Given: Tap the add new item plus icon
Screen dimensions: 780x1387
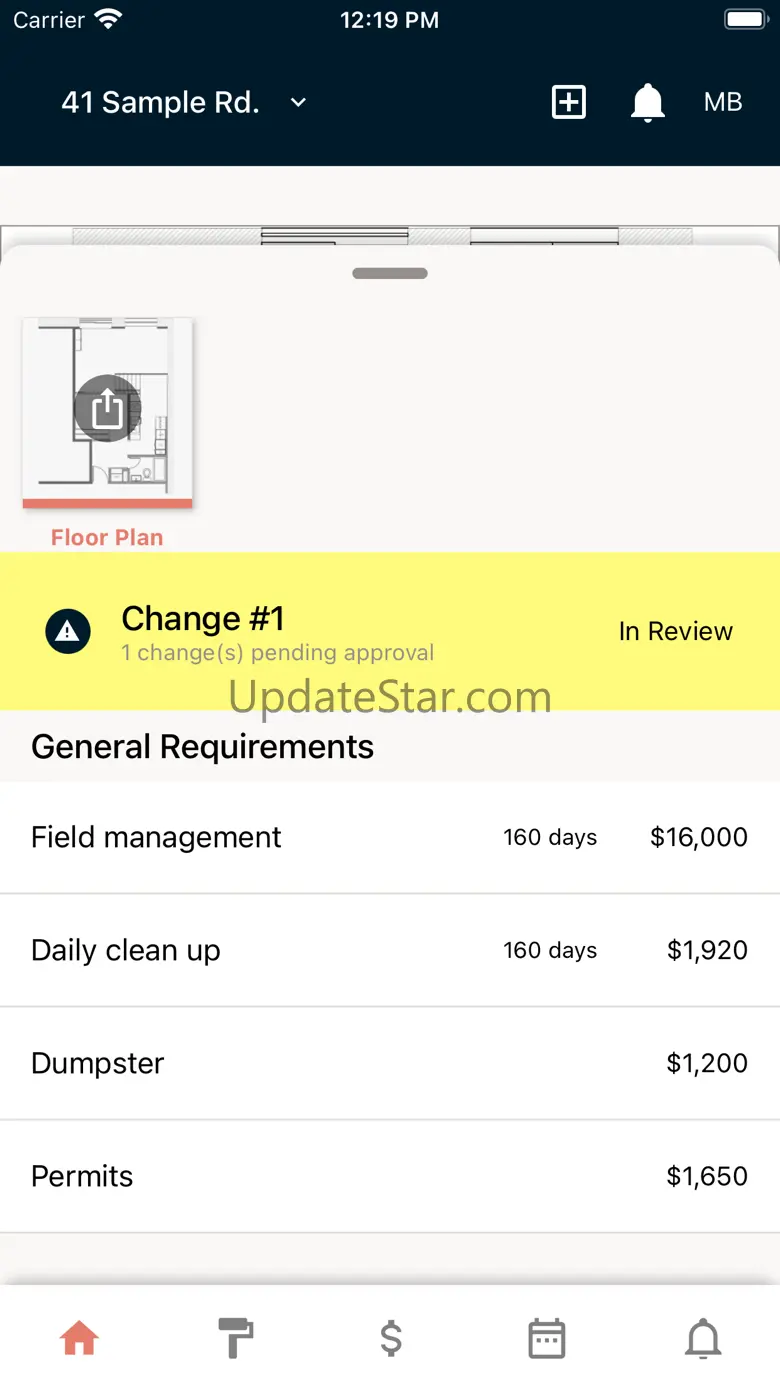Looking at the screenshot, I should pyautogui.click(x=569, y=102).
